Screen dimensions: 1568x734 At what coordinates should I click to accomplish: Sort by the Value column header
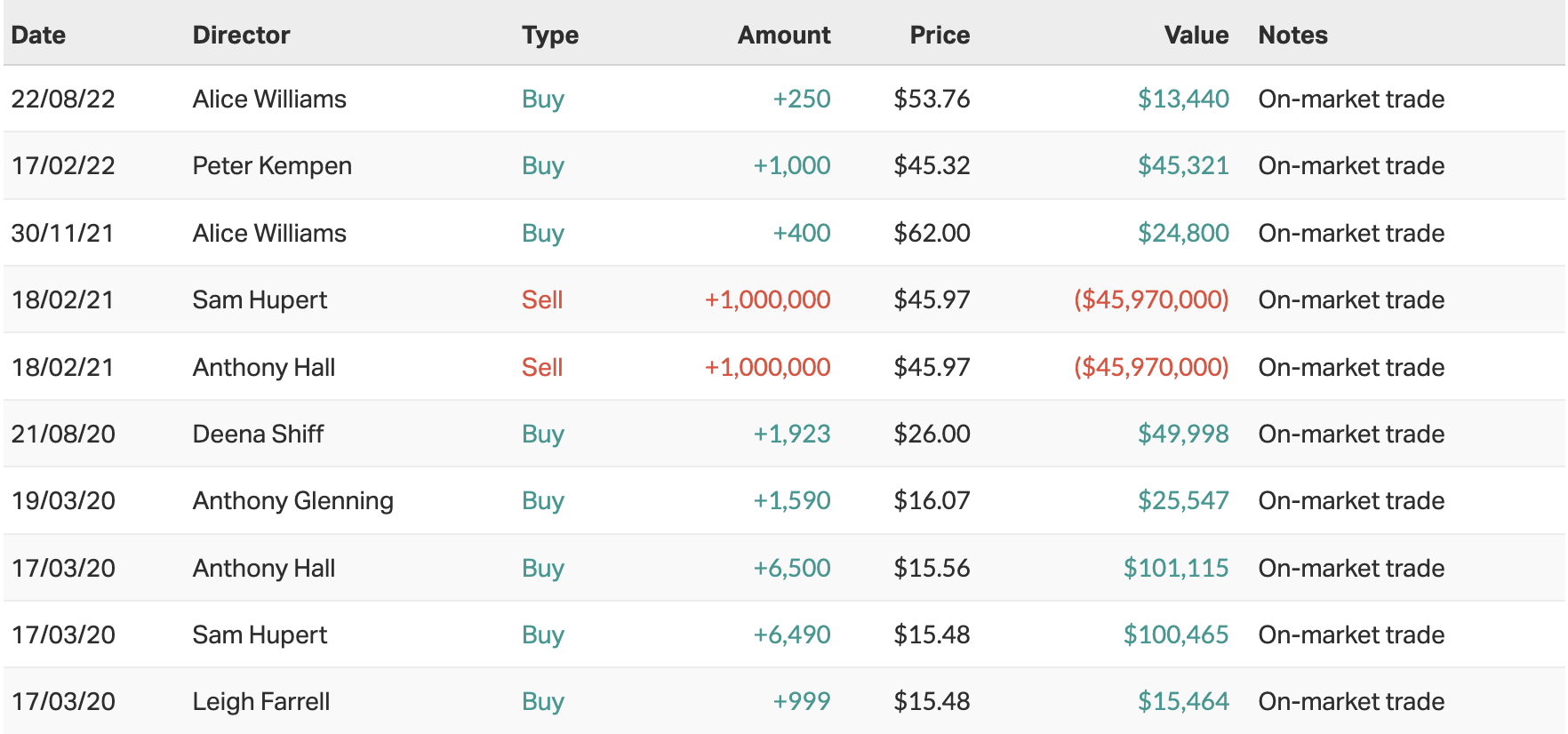click(x=1196, y=35)
